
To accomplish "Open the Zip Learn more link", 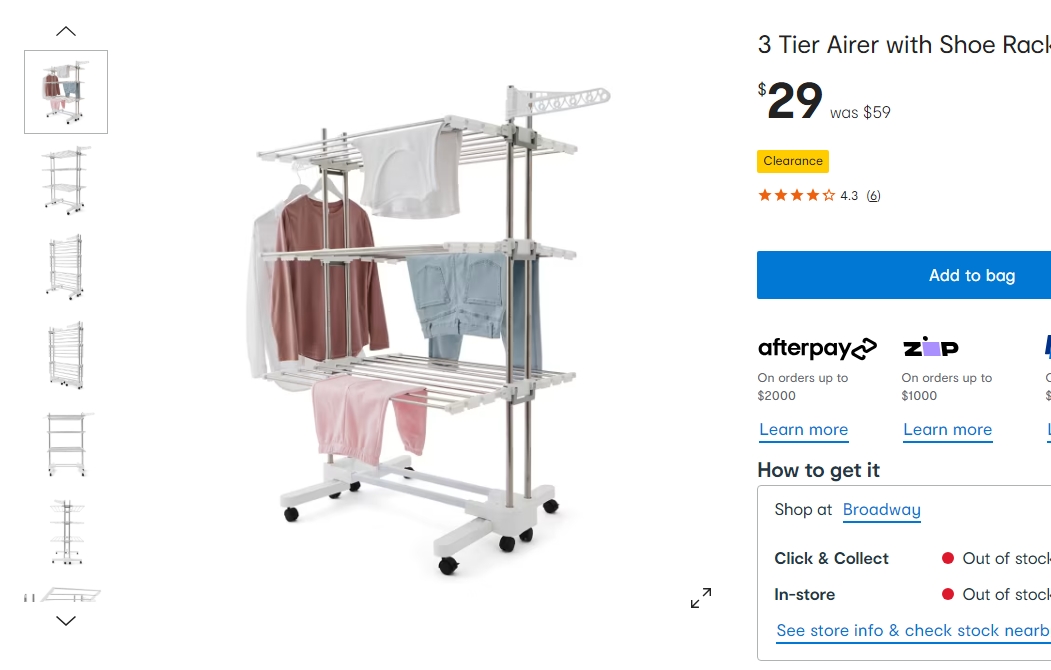I will [948, 429].
